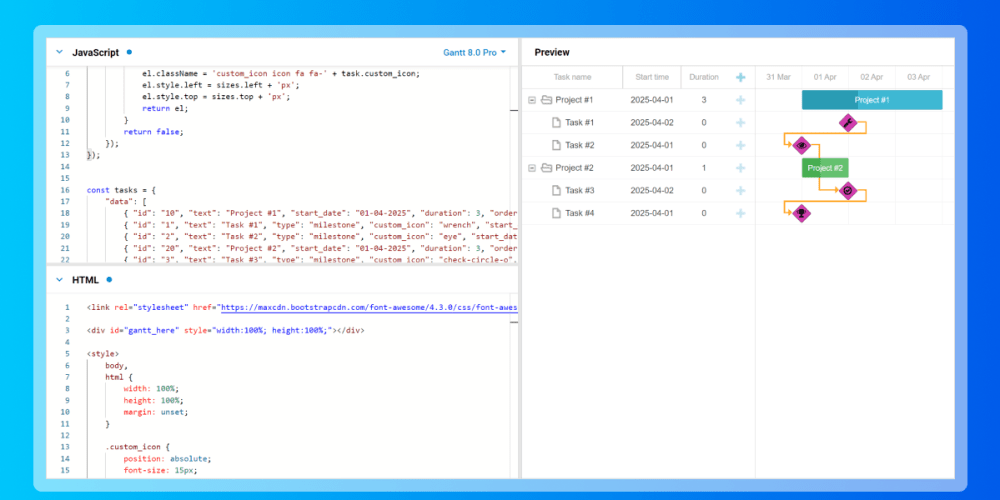
Task: Select Task #2 row name
Action: coord(580,145)
